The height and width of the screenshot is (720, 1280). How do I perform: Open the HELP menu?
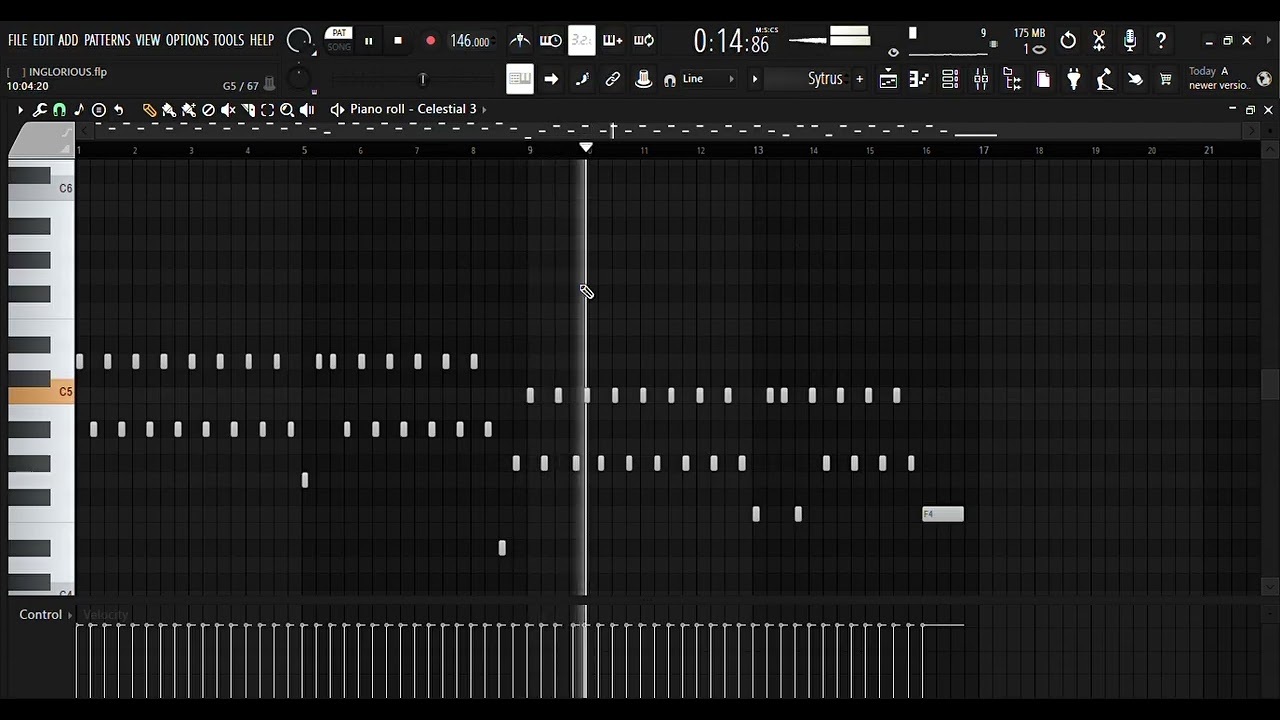(x=262, y=40)
